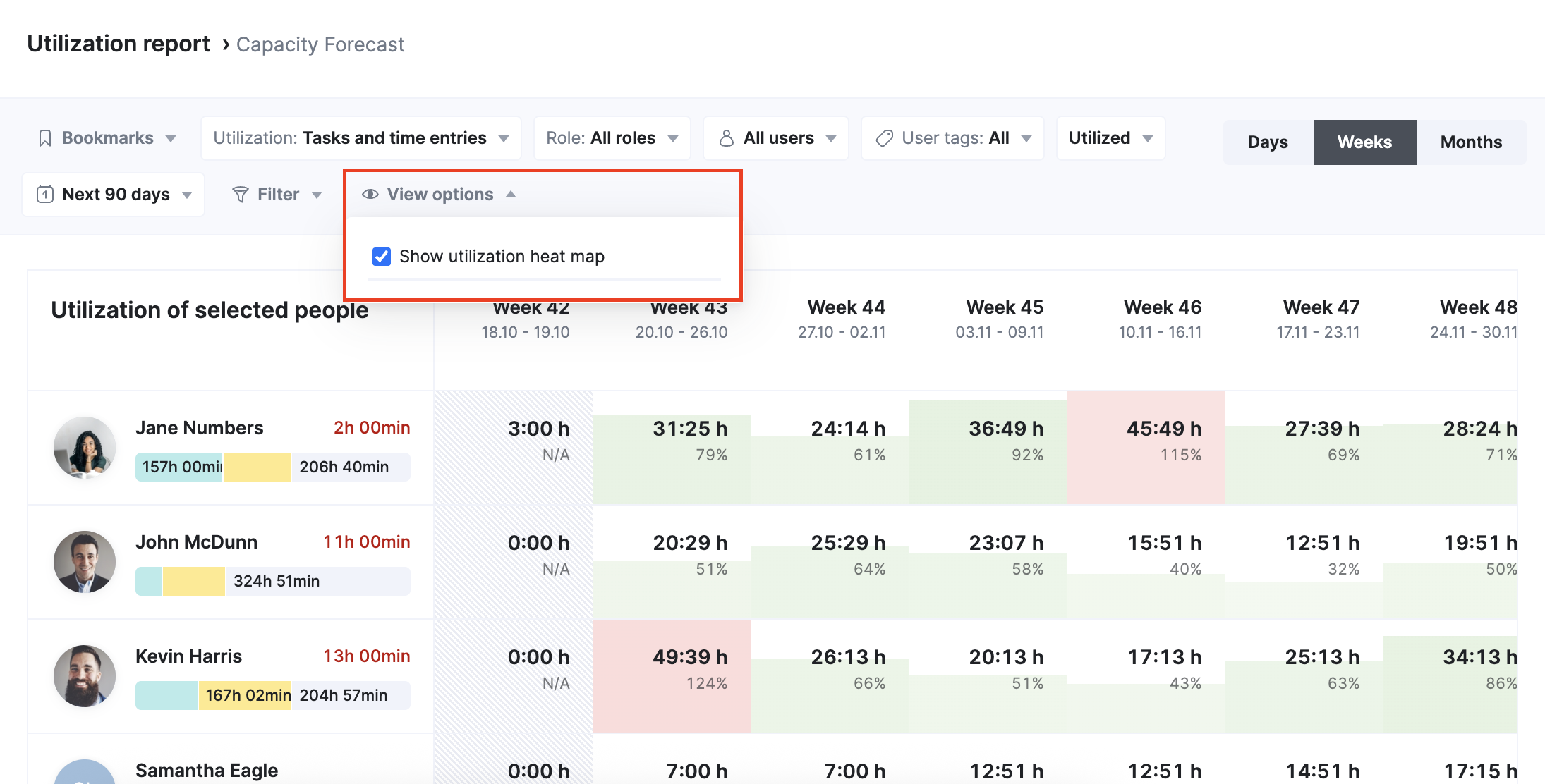Click the eye icon in View options
The height and width of the screenshot is (784, 1545).
tap(370, 194)
